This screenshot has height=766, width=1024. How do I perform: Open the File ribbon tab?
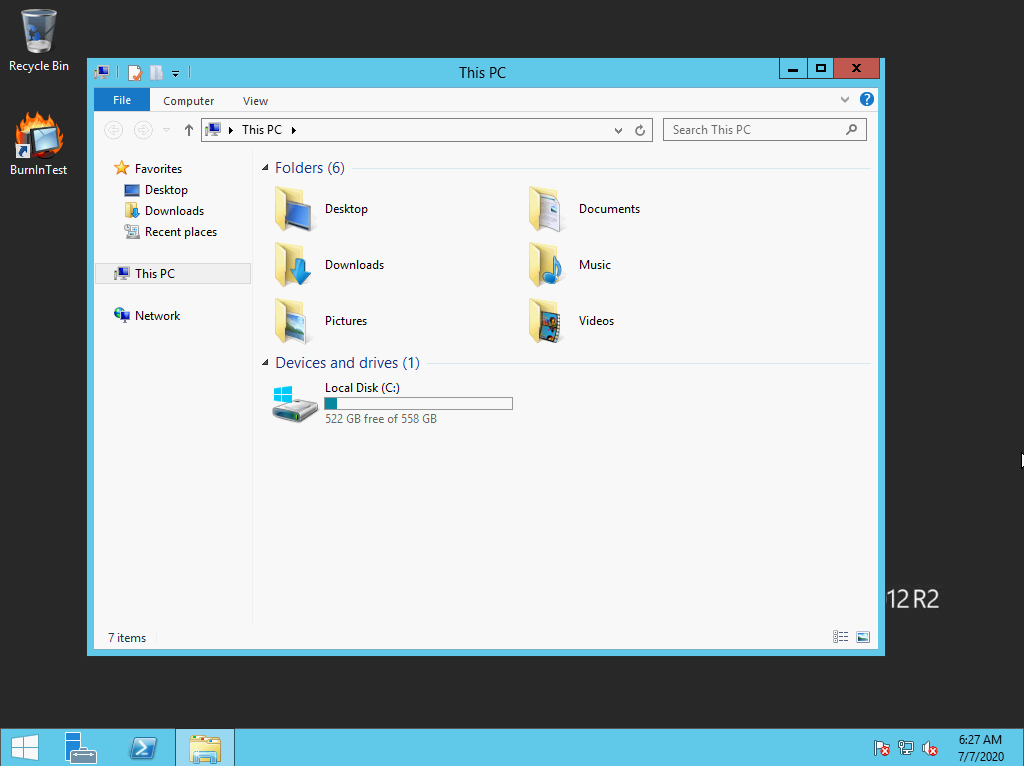pyautogui.click(x=122, y=100)
